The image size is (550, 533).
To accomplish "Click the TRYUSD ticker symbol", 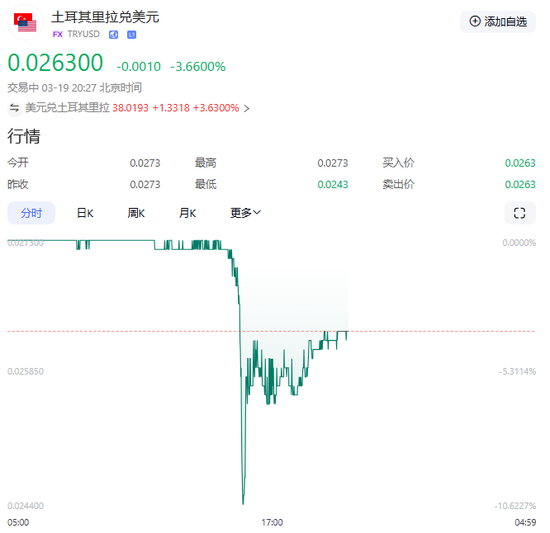I will click(x=83, y=34).
